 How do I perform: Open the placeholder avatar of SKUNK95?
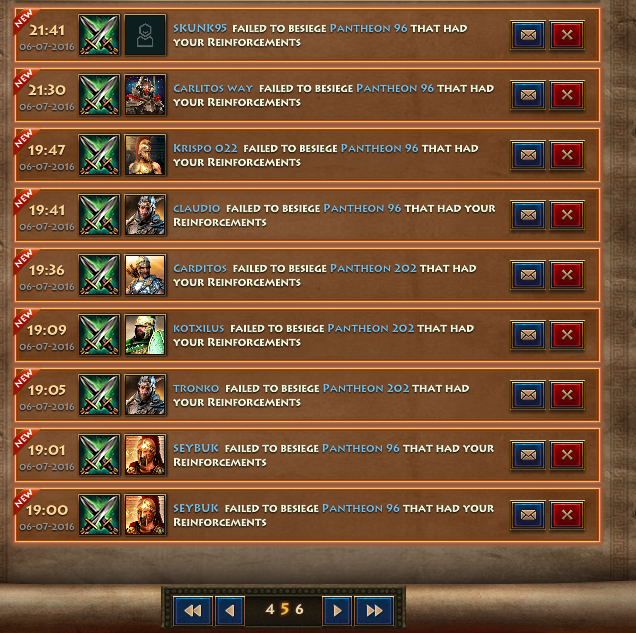145,35
